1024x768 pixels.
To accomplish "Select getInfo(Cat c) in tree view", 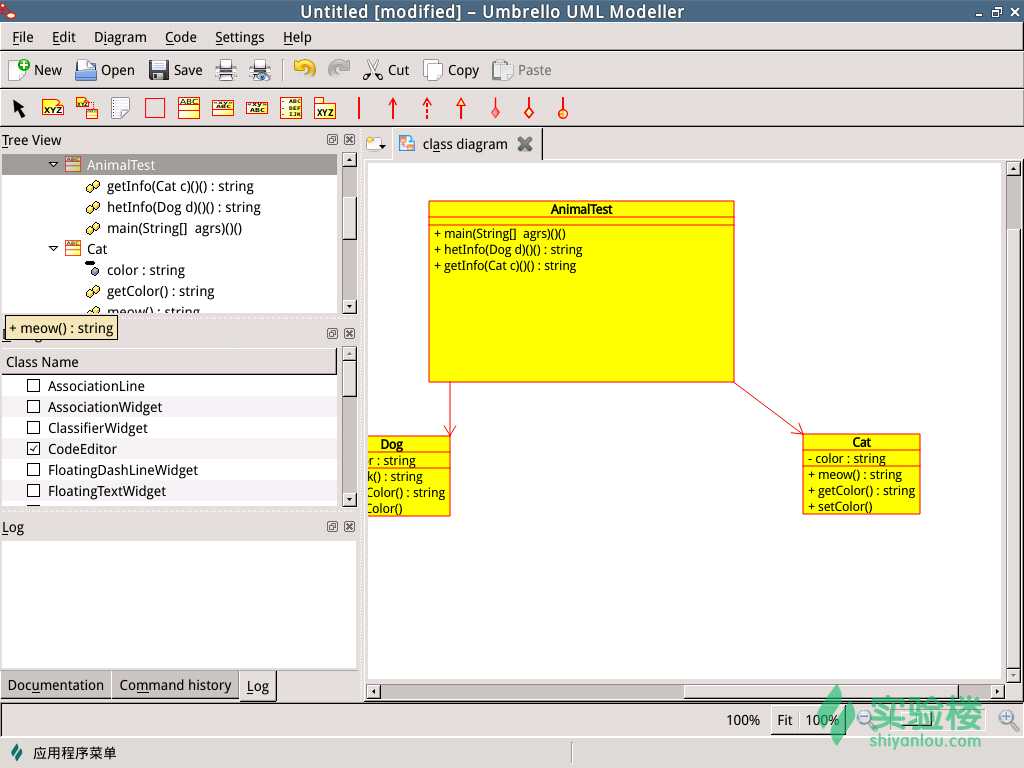I will coord(180,186).
